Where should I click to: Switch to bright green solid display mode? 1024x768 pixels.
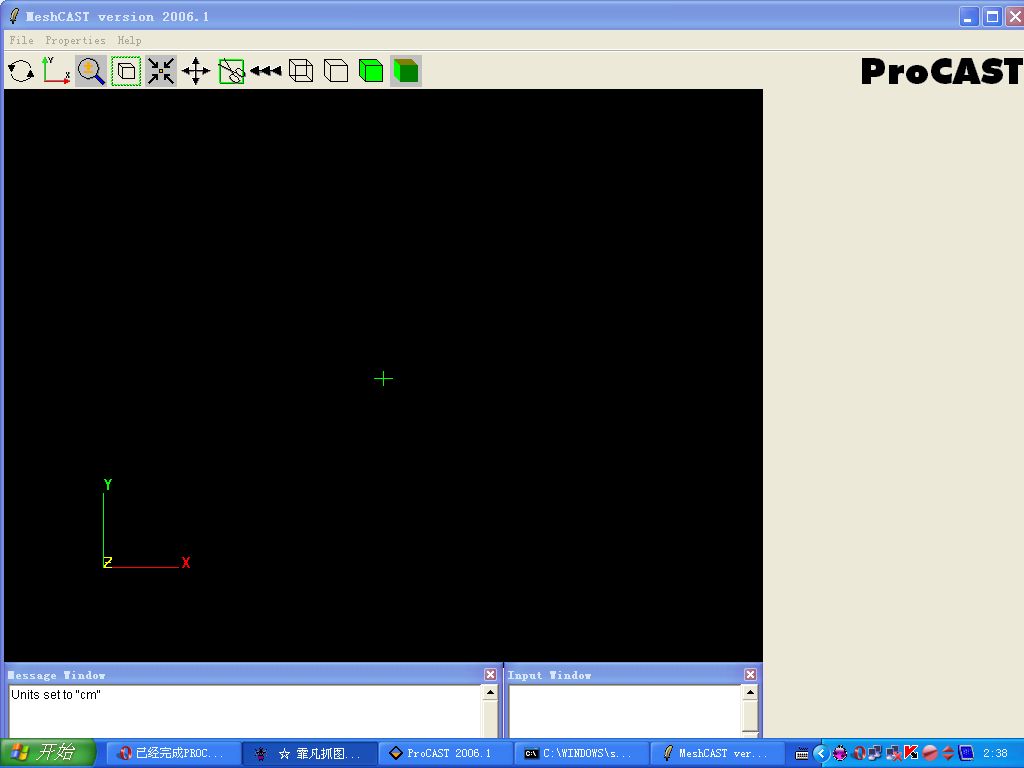[371, 71]
